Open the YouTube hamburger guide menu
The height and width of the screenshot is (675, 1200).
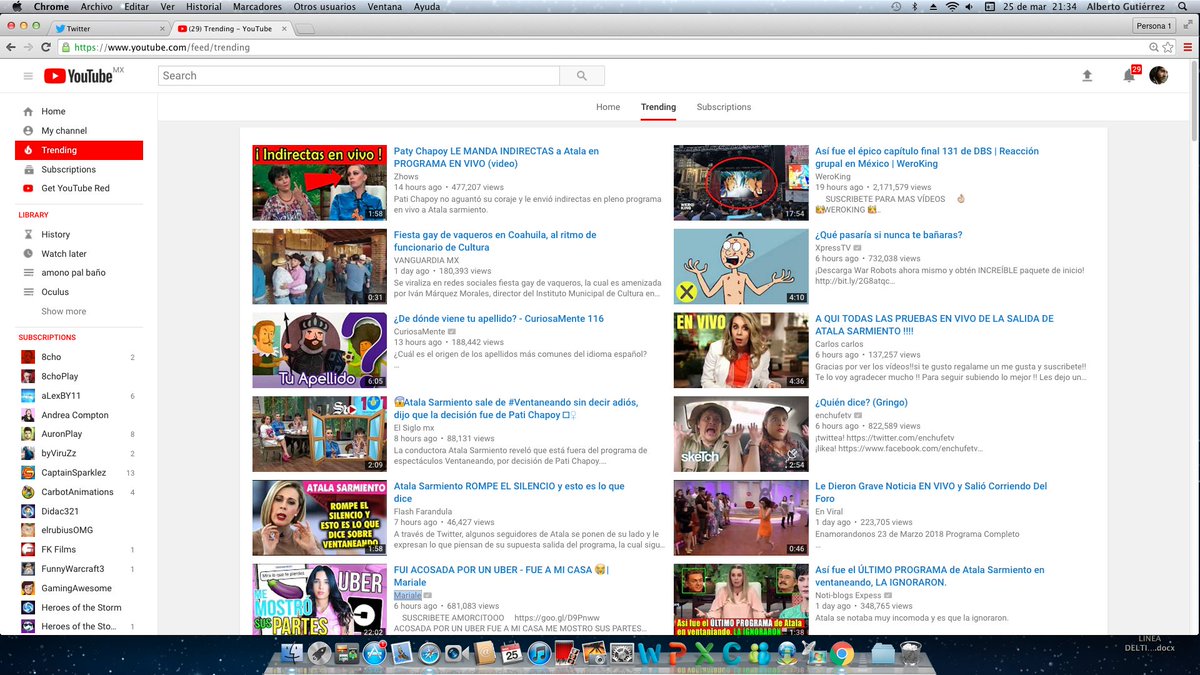(28, 76)
